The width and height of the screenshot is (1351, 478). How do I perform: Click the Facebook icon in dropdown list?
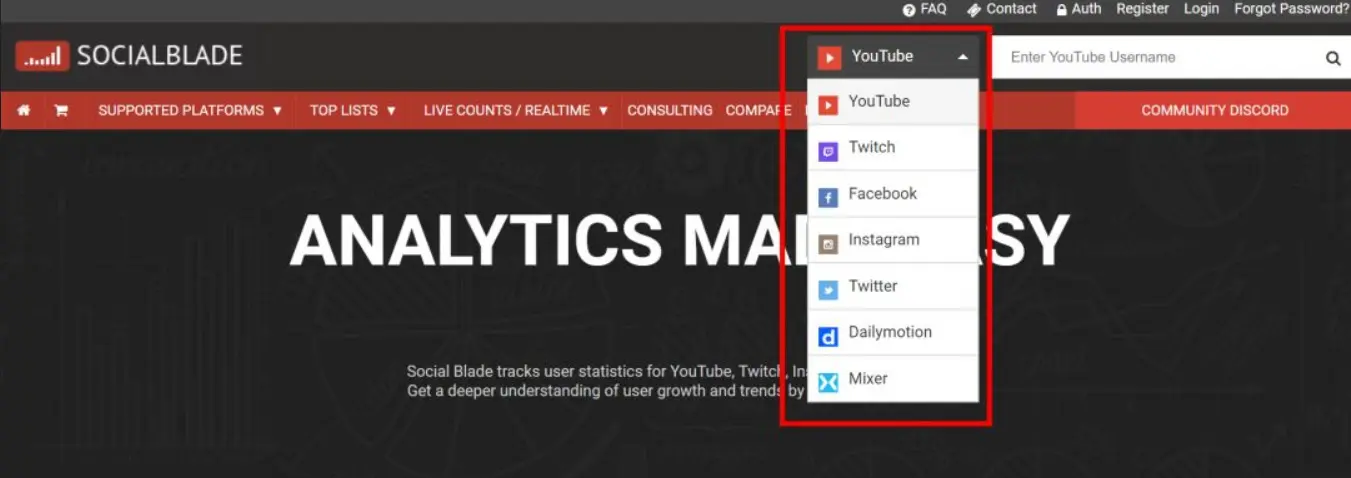point(828,197)
